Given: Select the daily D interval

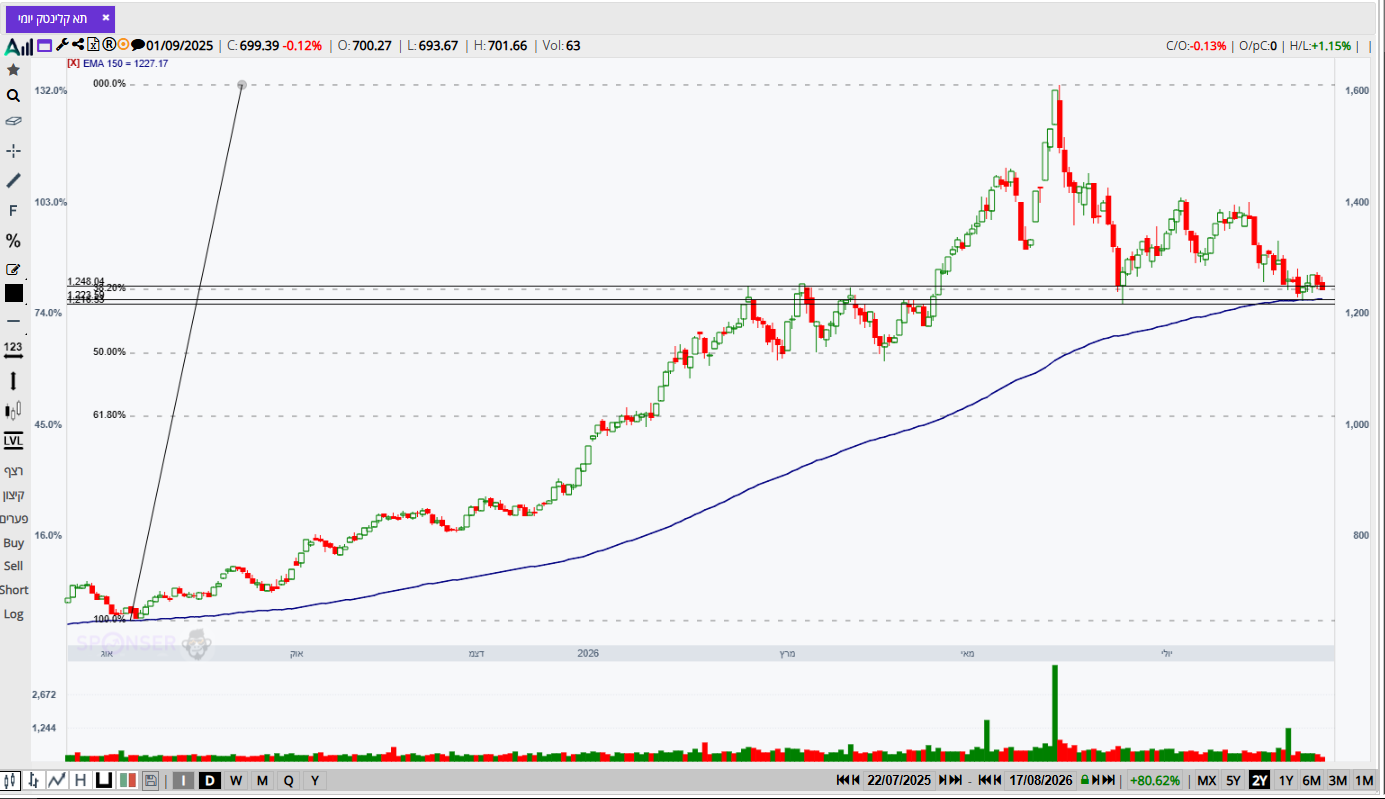Looking at the screenshot, I should pos(210,780).
